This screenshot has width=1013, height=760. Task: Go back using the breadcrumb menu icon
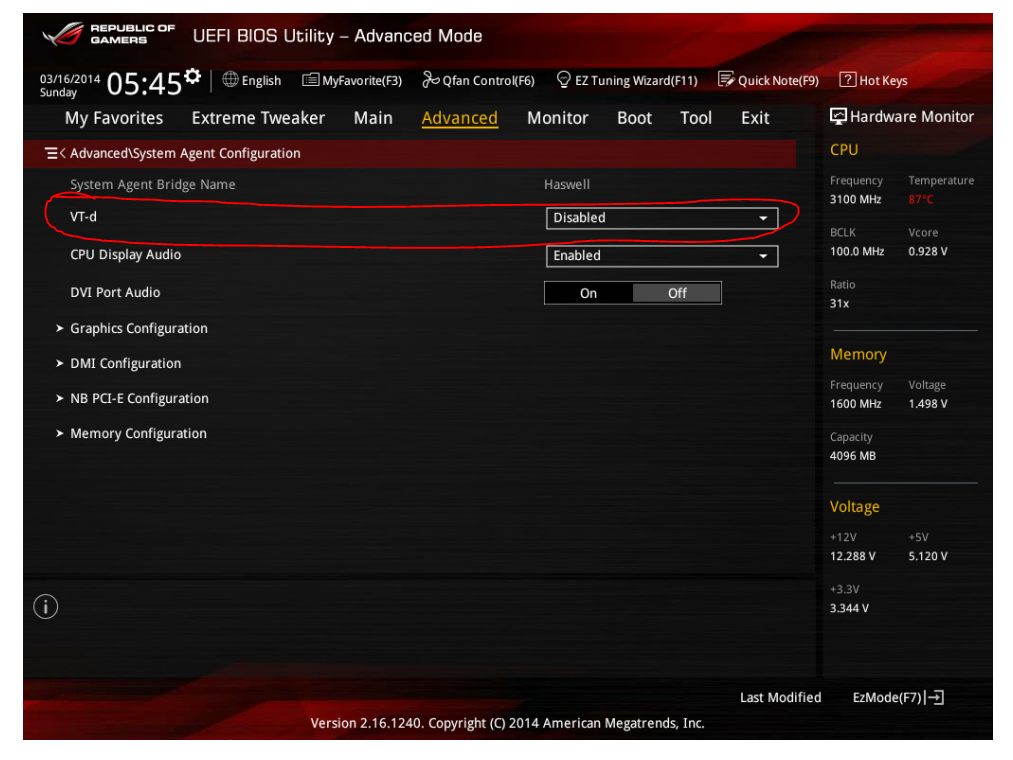(55, 153)
